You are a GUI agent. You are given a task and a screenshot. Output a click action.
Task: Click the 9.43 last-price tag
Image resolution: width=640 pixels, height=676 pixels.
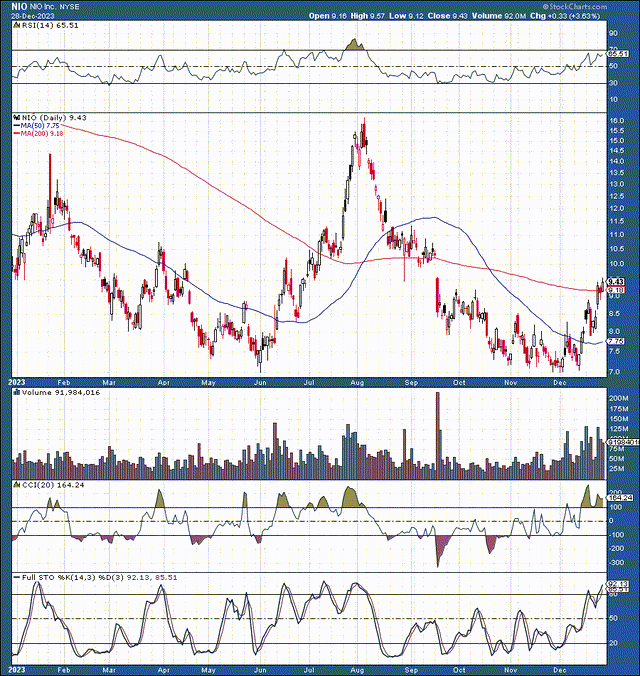[615, 281]
